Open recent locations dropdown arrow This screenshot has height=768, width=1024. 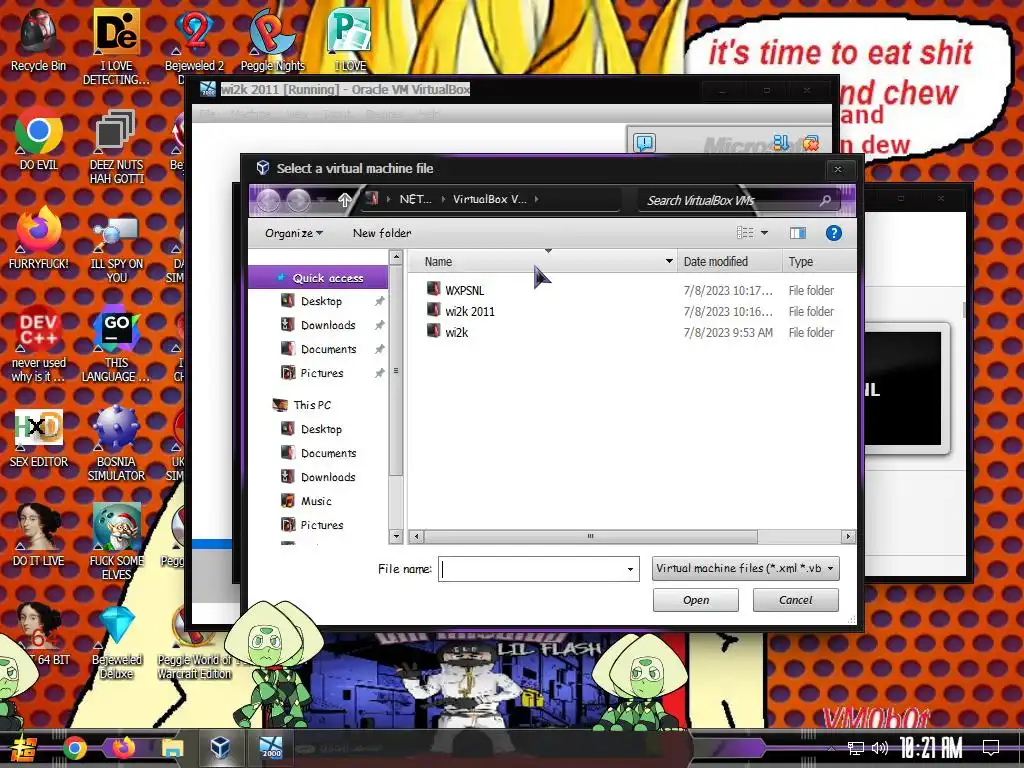[x=321, y=199]
